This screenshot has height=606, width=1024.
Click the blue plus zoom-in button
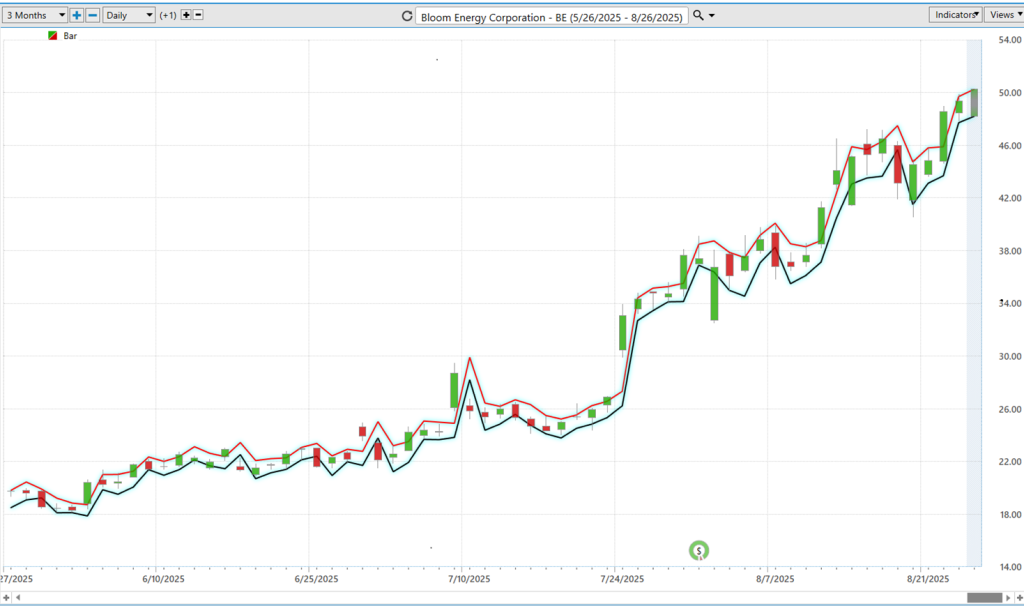[77, 15]
